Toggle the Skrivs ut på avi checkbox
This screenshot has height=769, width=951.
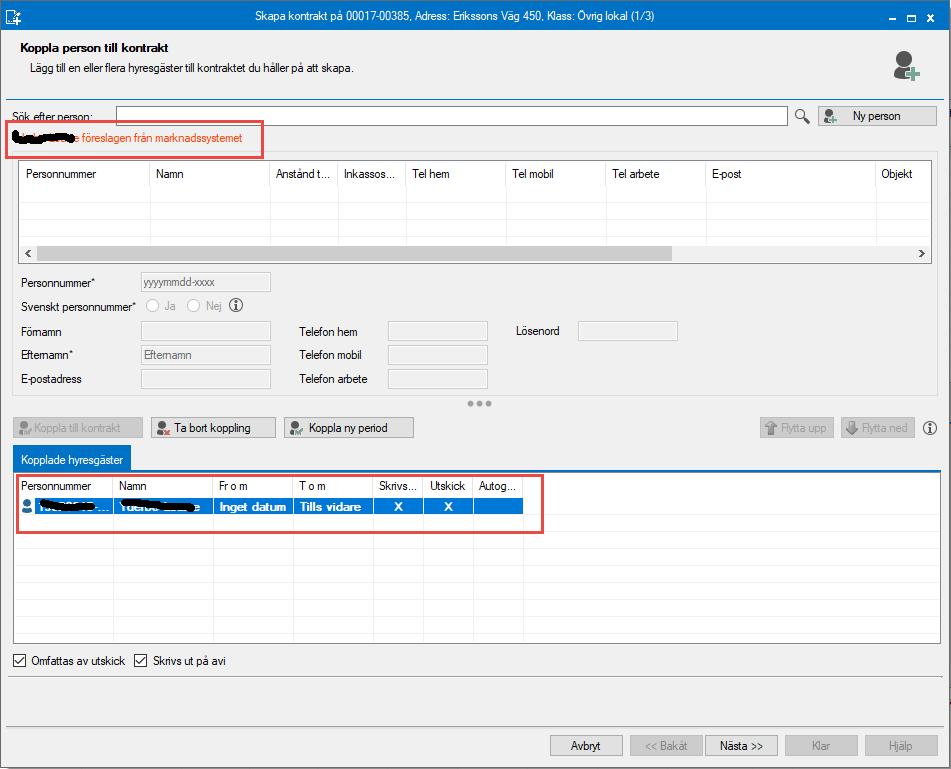pyautogui.click(x=141, y=660)
